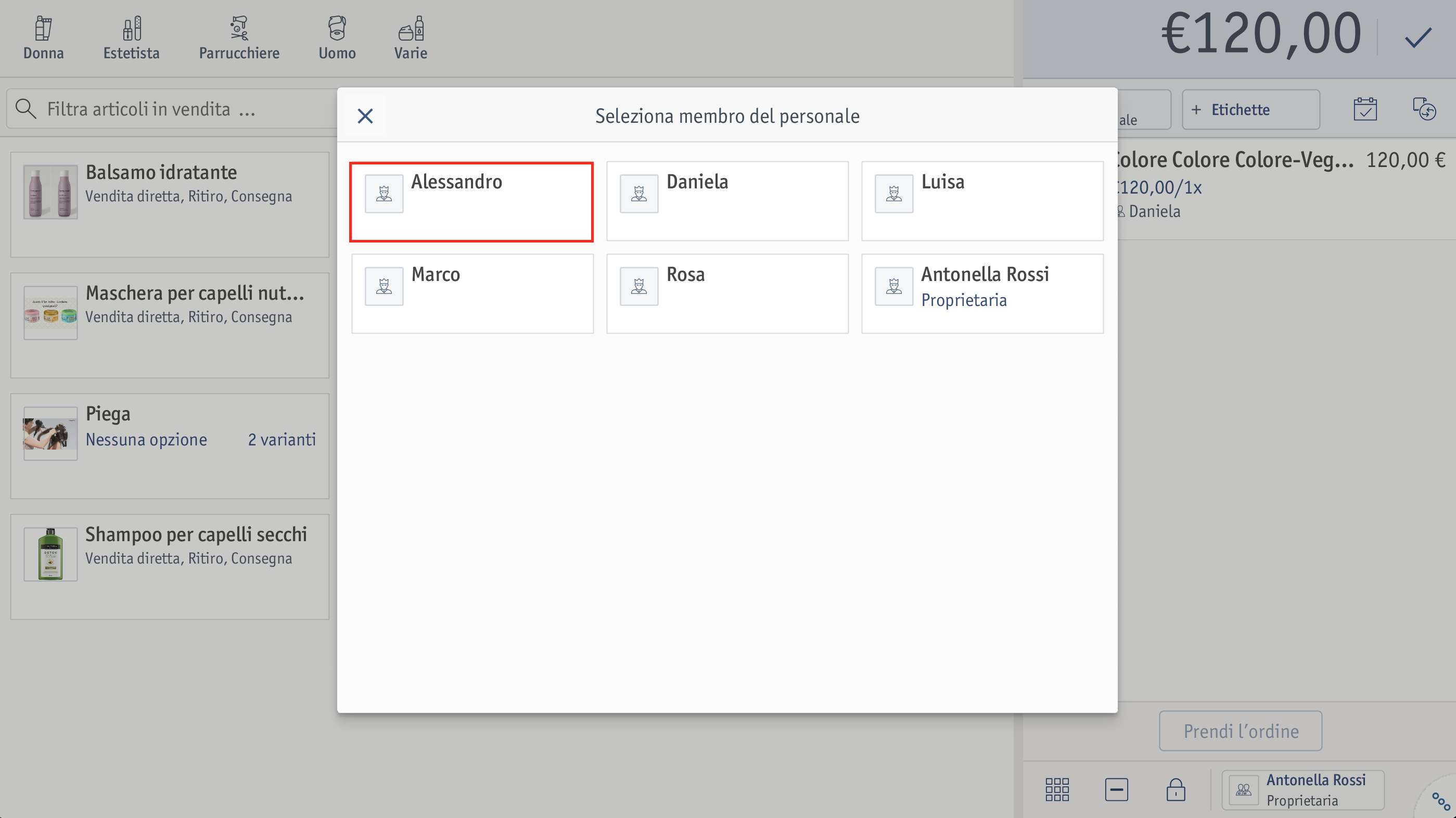Click the payment history coin icon
The width and height of the screenshot is (1456, 818).
(x=1423, y=109)
